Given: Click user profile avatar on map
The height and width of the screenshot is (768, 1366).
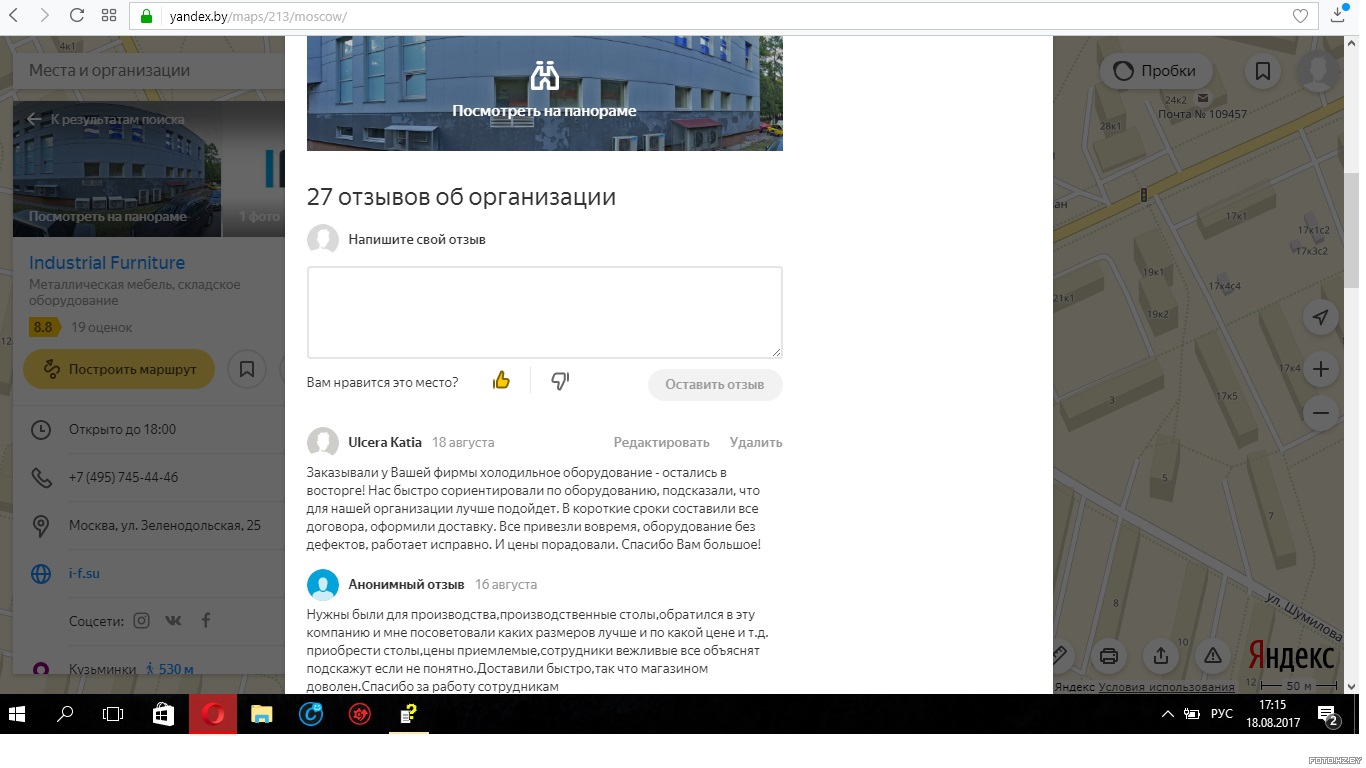Looking at the screenshot, I should point(1318,71).
